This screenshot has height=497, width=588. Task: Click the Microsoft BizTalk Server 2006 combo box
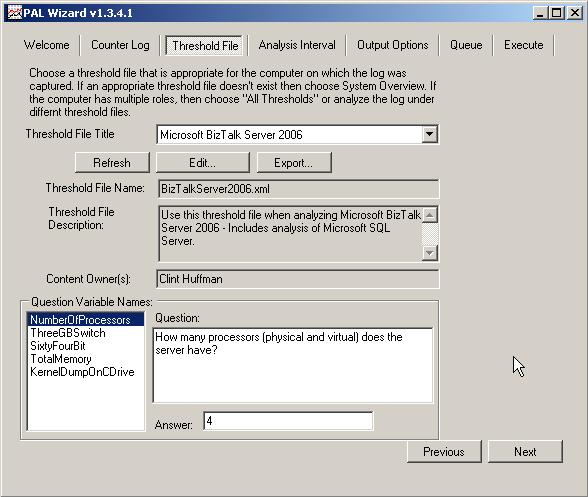(x=297, y=134)
